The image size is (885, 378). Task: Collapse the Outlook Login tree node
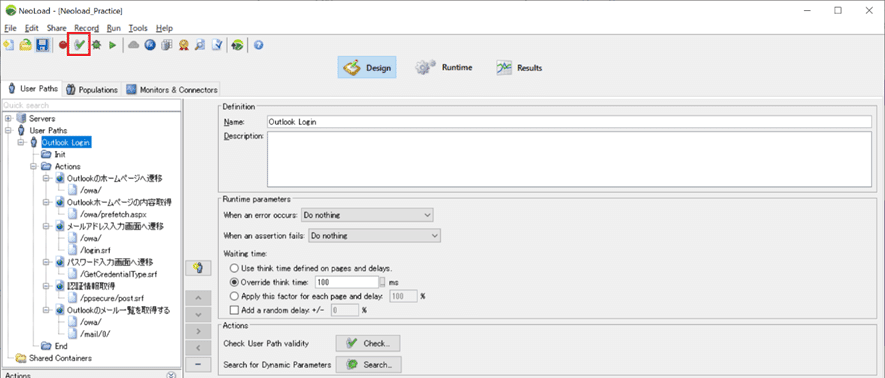pos(21,143)
